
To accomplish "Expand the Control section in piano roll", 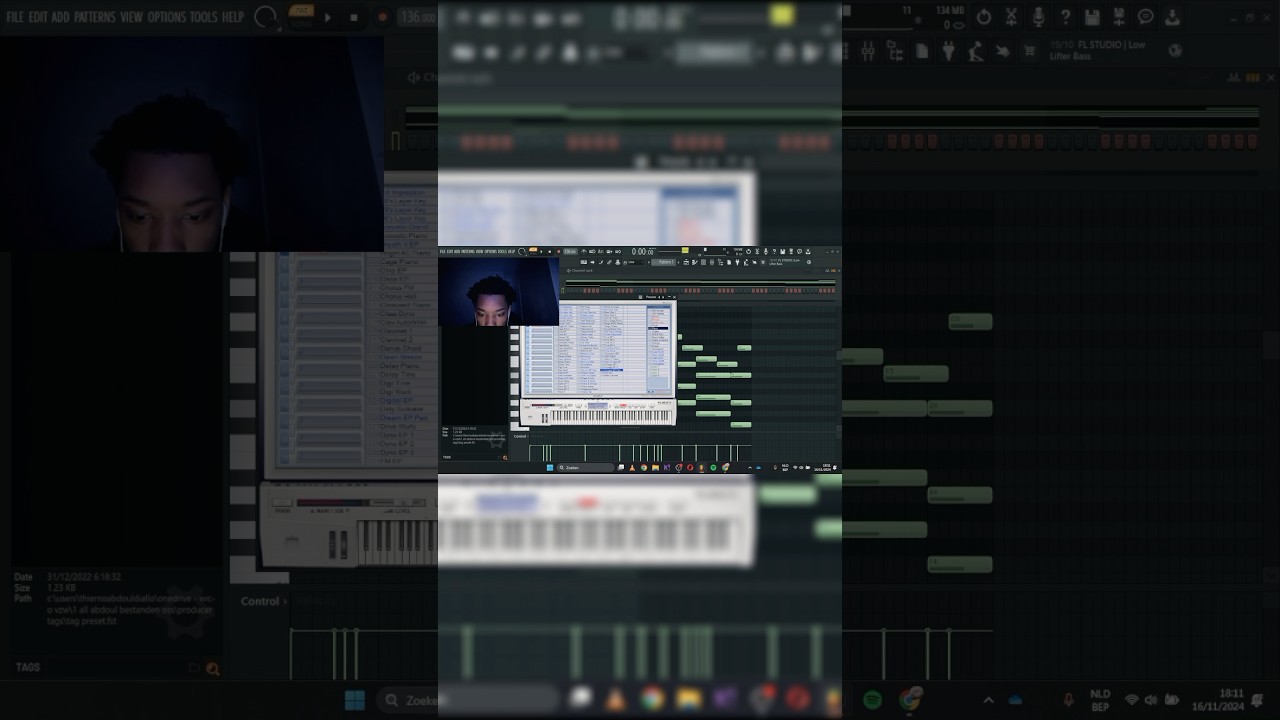I will (264, 601).
